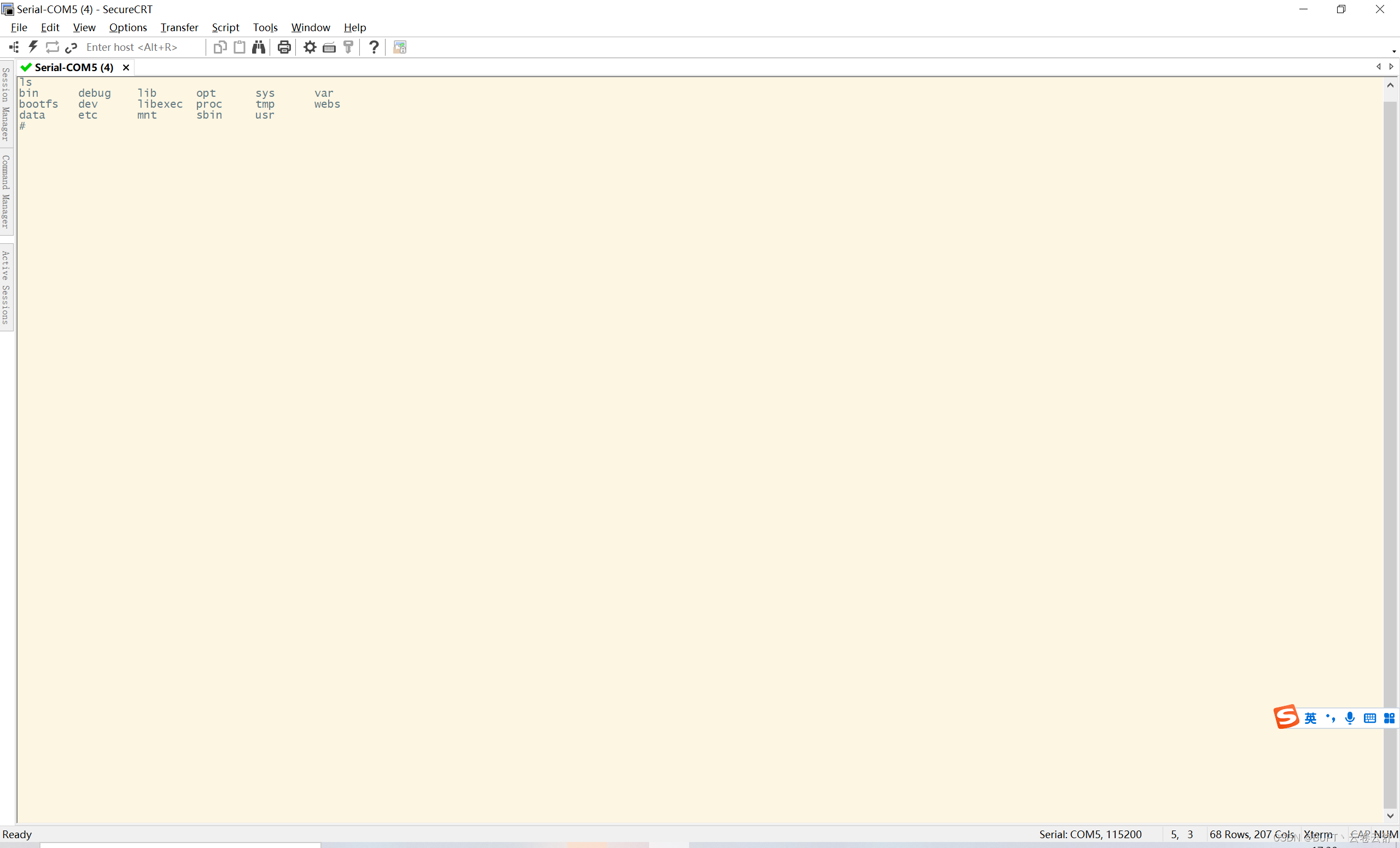Open the Sogou soft keyboard icon
Image resolution: width=1400 pixels, height=848 pixels.
1370,718
